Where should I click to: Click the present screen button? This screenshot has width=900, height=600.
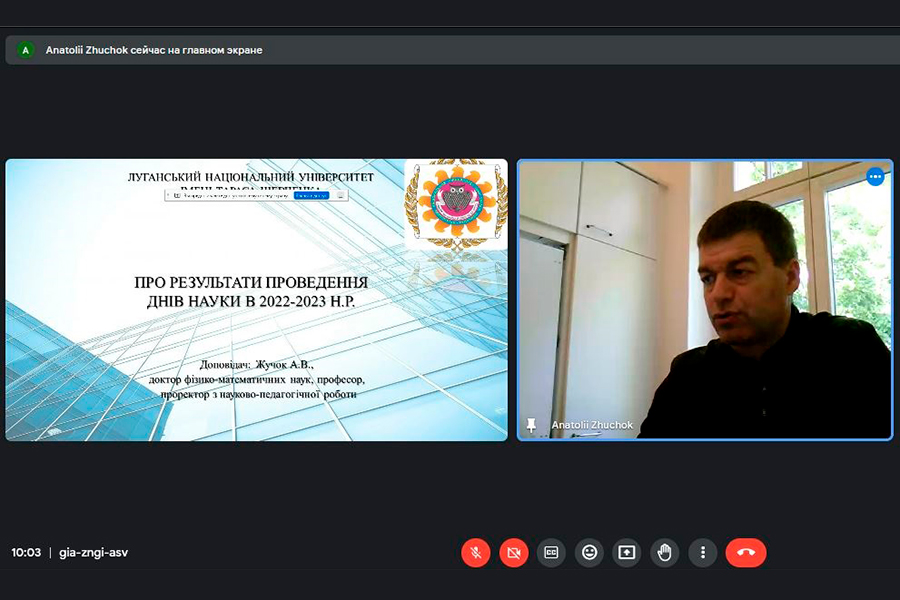[627, 553]
